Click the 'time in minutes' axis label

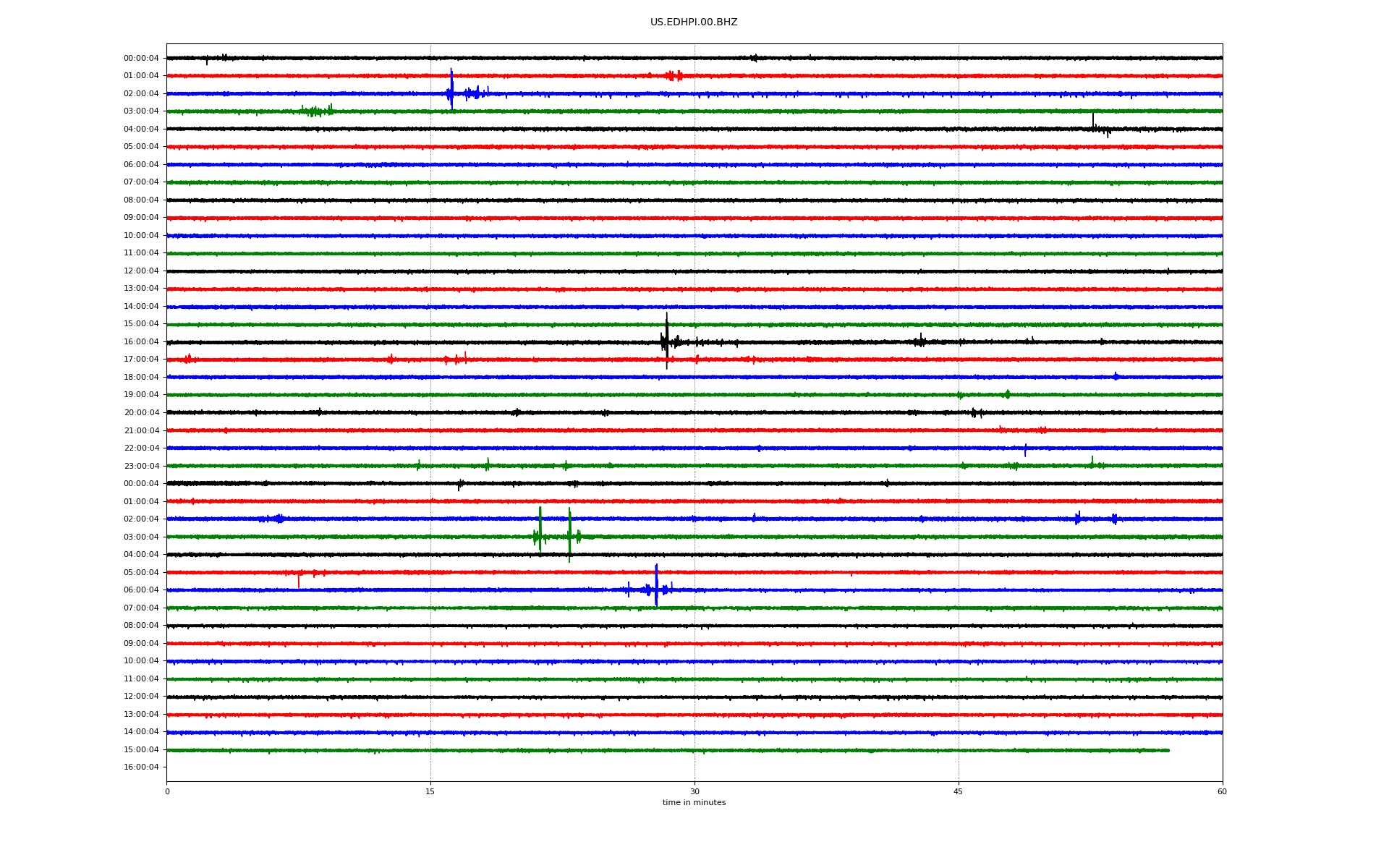pos(693,803)
